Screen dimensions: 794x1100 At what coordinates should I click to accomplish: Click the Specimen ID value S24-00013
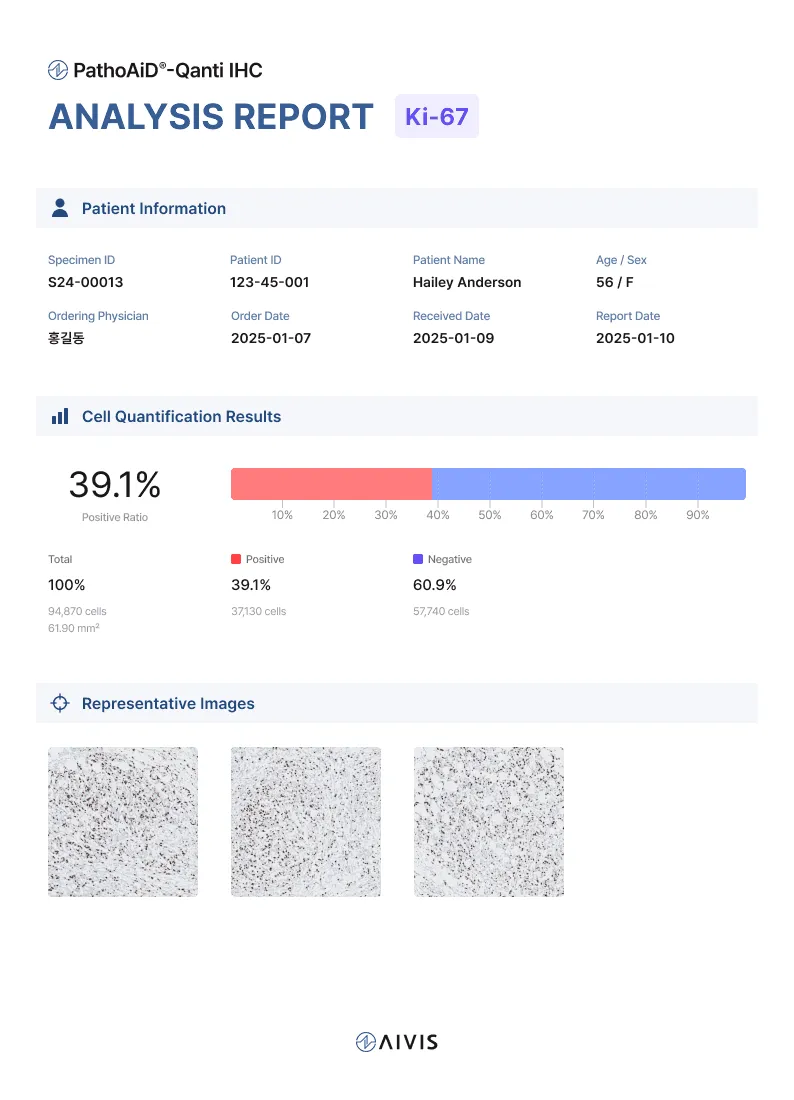coord(86,282)
